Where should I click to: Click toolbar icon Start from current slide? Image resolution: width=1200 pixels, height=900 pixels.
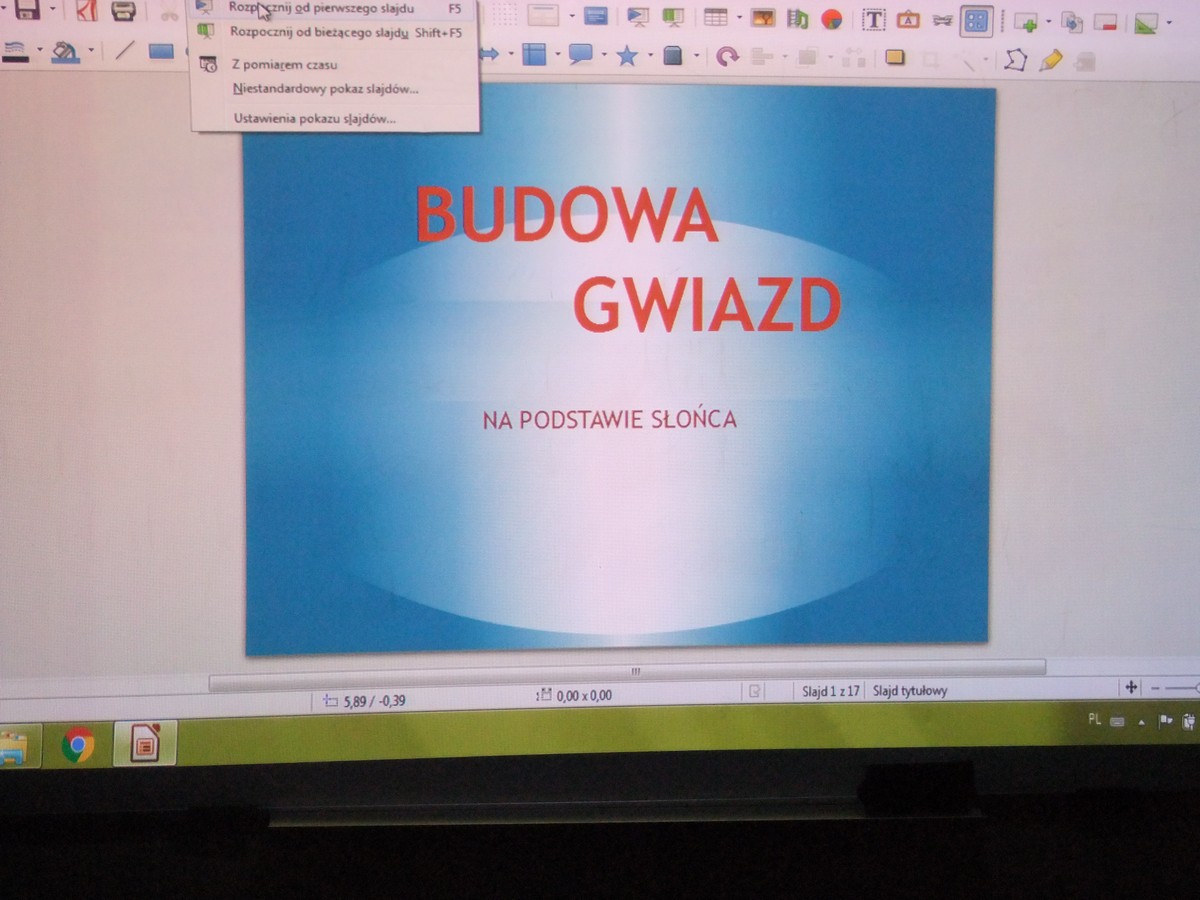pyautogui.click(x=673, y=17)
